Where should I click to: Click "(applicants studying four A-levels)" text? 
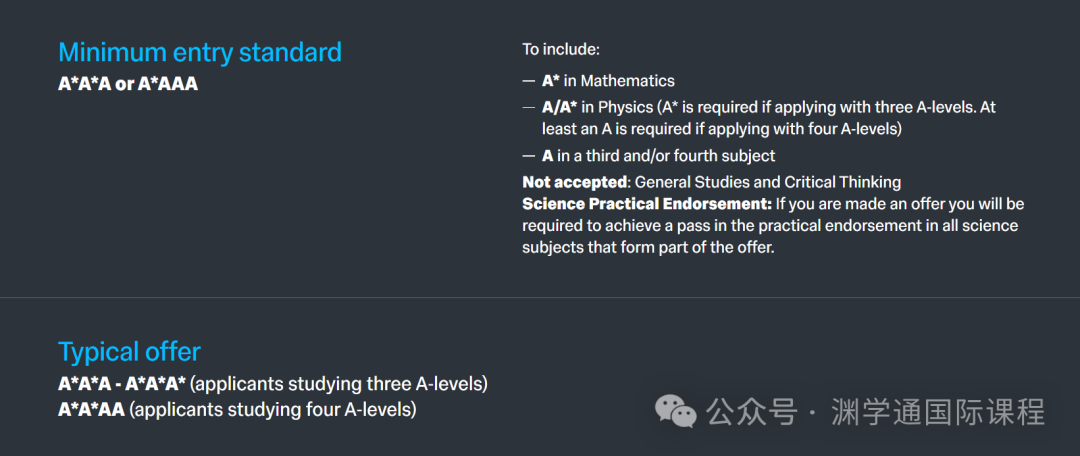pos(273,410)
